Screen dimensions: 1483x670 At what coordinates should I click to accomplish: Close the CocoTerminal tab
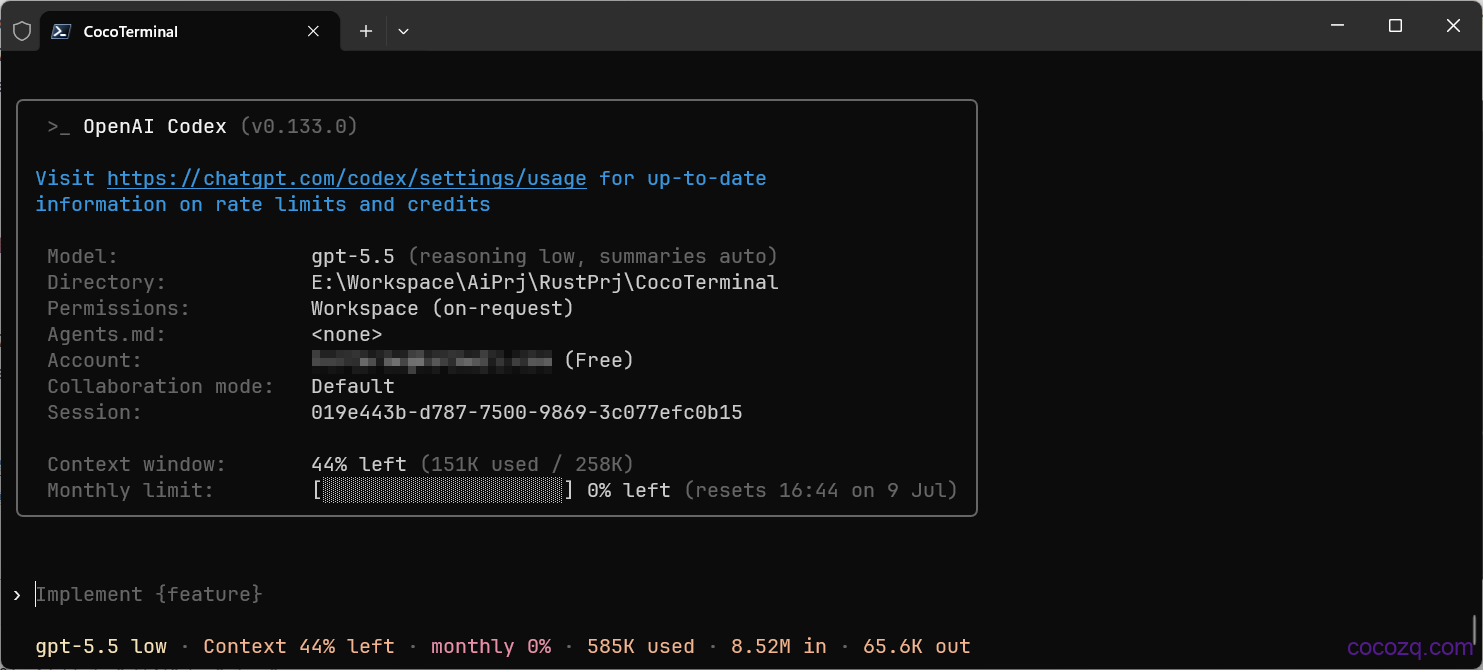313,31
